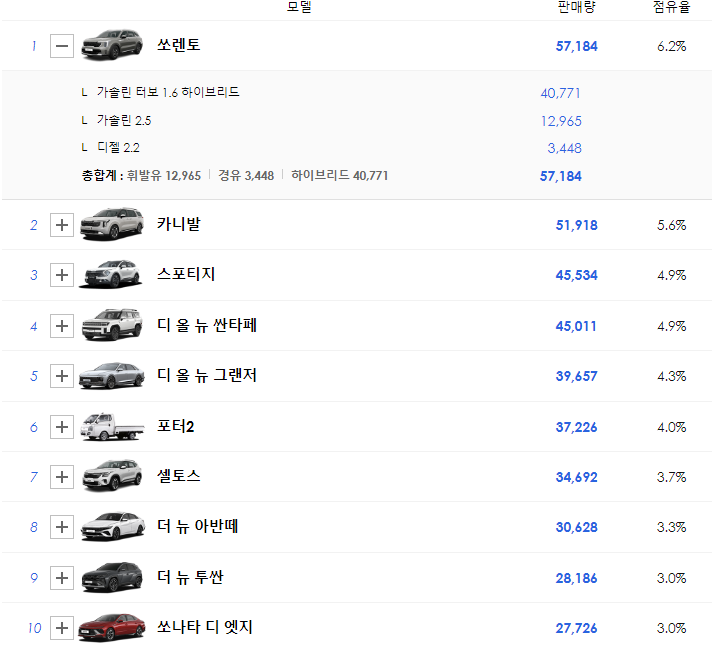Click 그랜저 market share 4.3%
The image size is (720, 648).
(671, 376)
